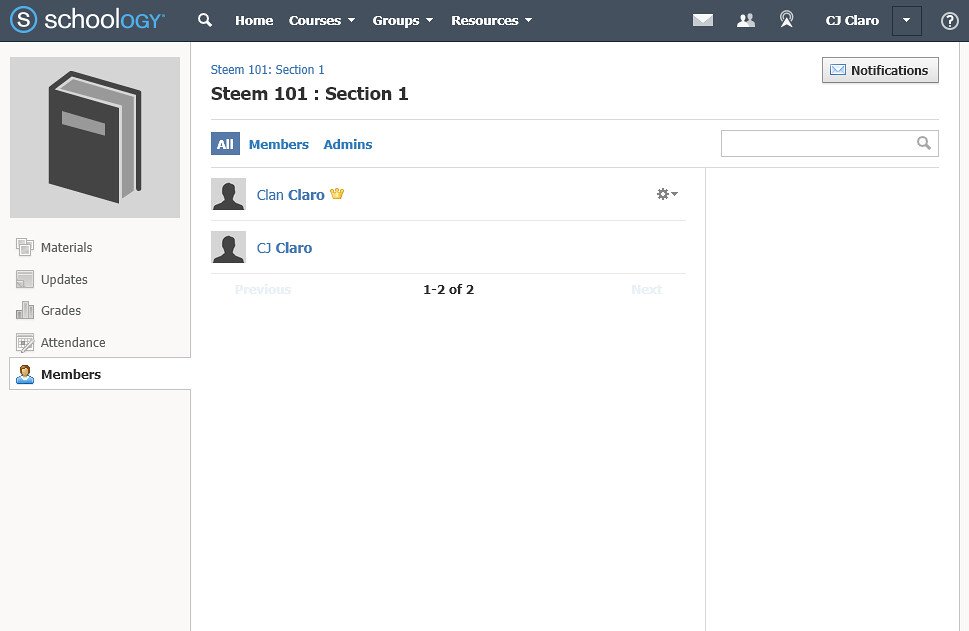This screenshot has height=631, width=969.
Task: Expand the Resources dropdown menu
Action: tap(491, 20)
